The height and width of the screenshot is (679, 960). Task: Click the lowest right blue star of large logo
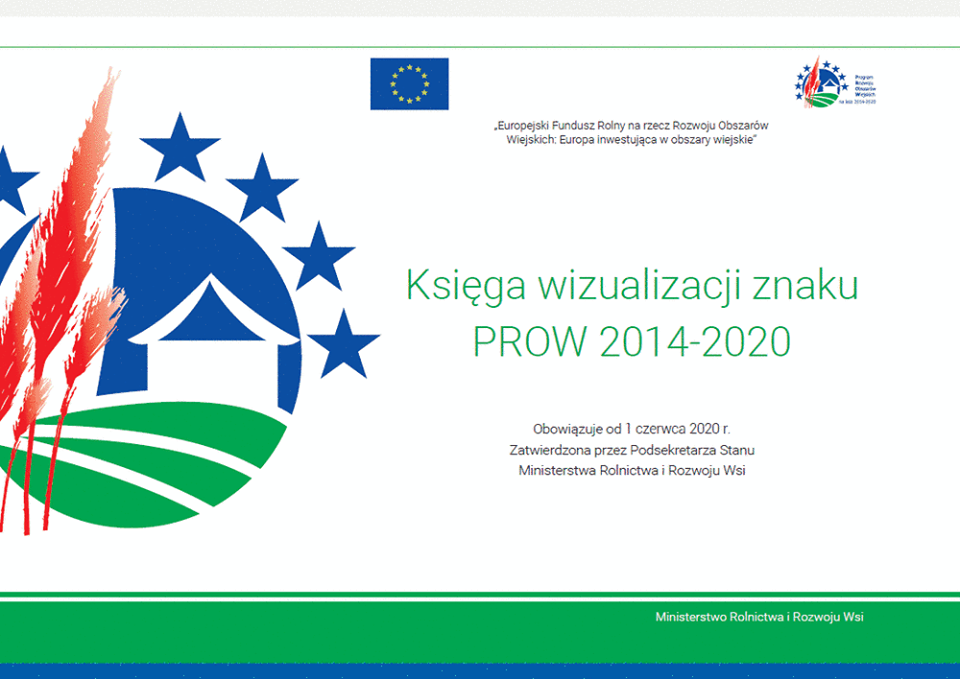point(343,343)
